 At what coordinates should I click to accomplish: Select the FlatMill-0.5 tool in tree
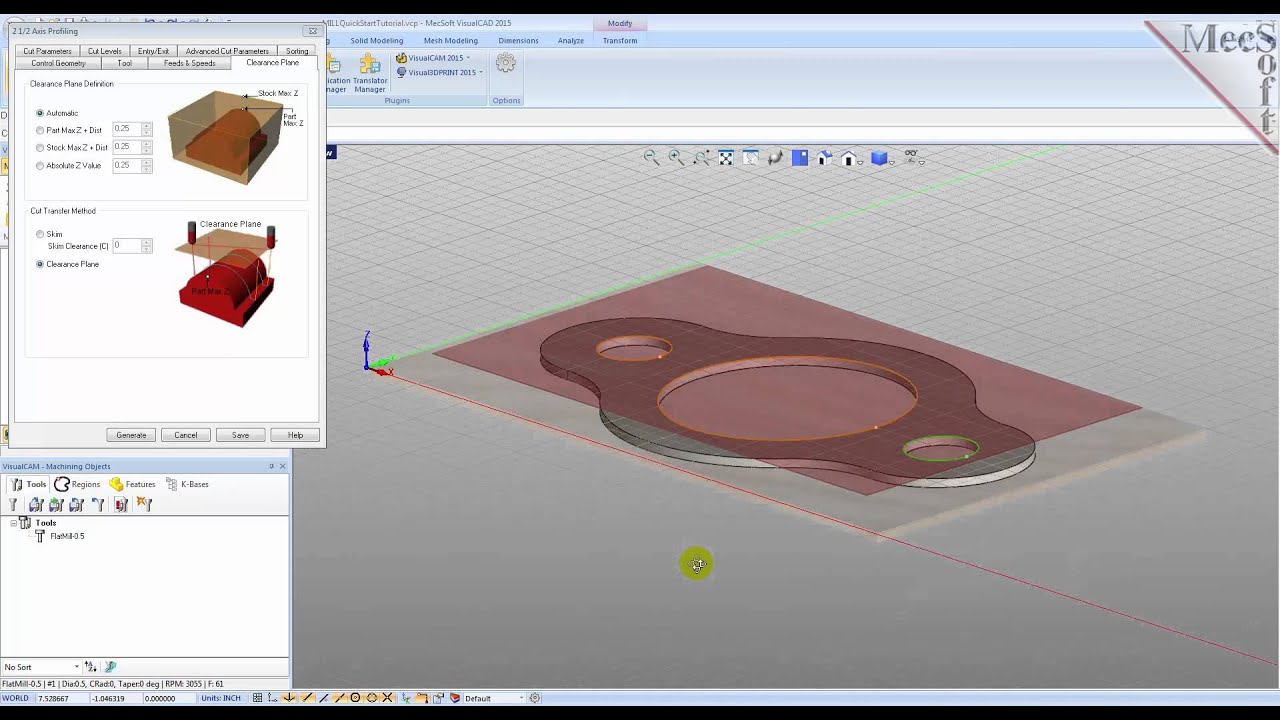(67, 536)
